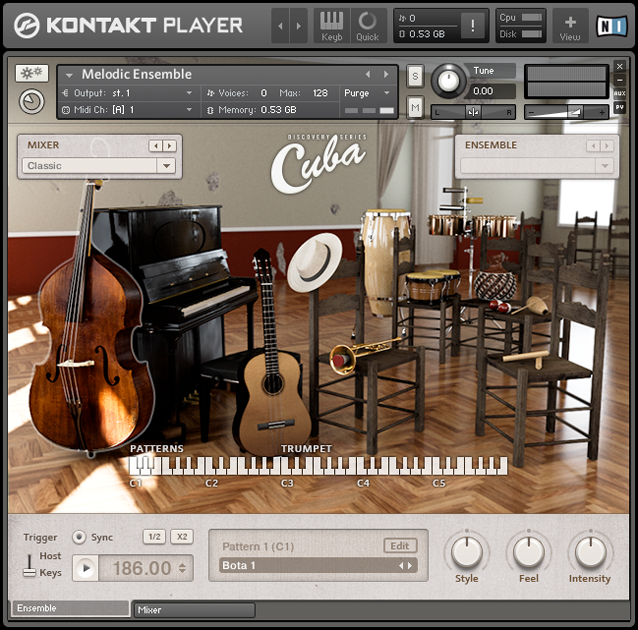Click the Tune knob
Image resolution: width=638 pixels, height=630 pixels.
pos(448,81)
